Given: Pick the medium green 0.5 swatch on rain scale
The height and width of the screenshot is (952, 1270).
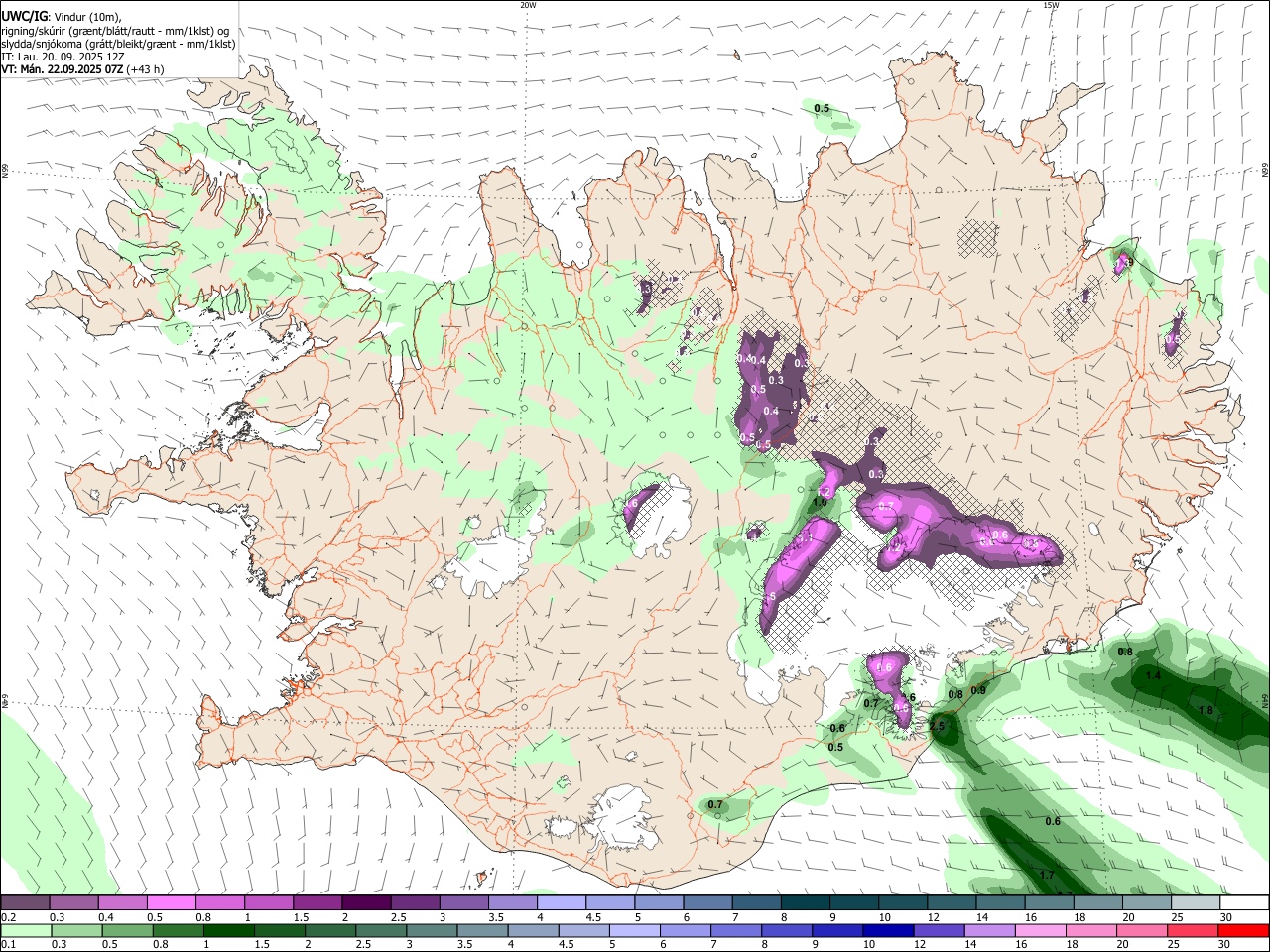Looking at the screenshot, I should click(127, 930).
